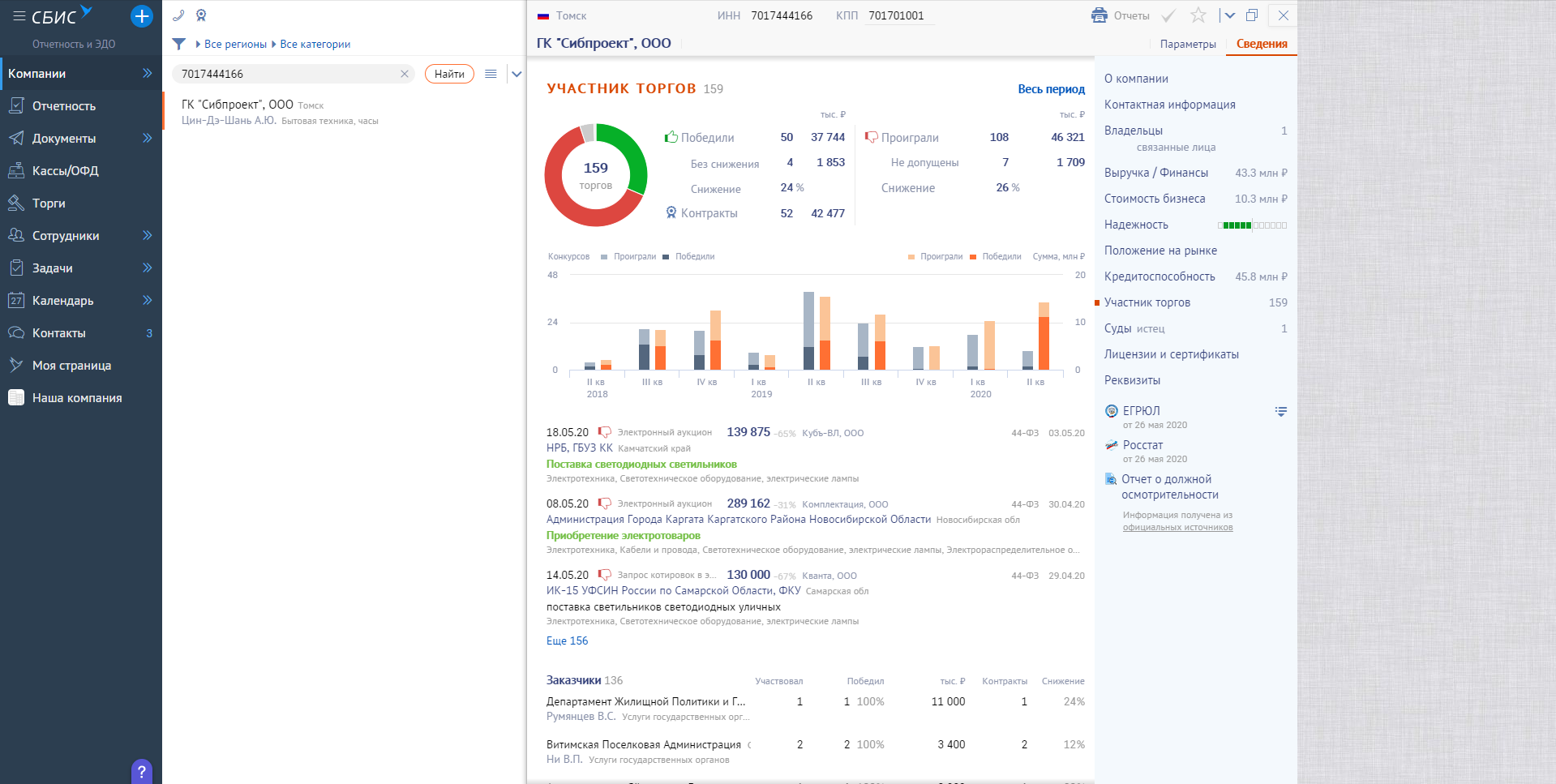1556x784 pixels.
Task: Open the ЕГРЮЛ list options icon
Action: (x=1280, y=412)
